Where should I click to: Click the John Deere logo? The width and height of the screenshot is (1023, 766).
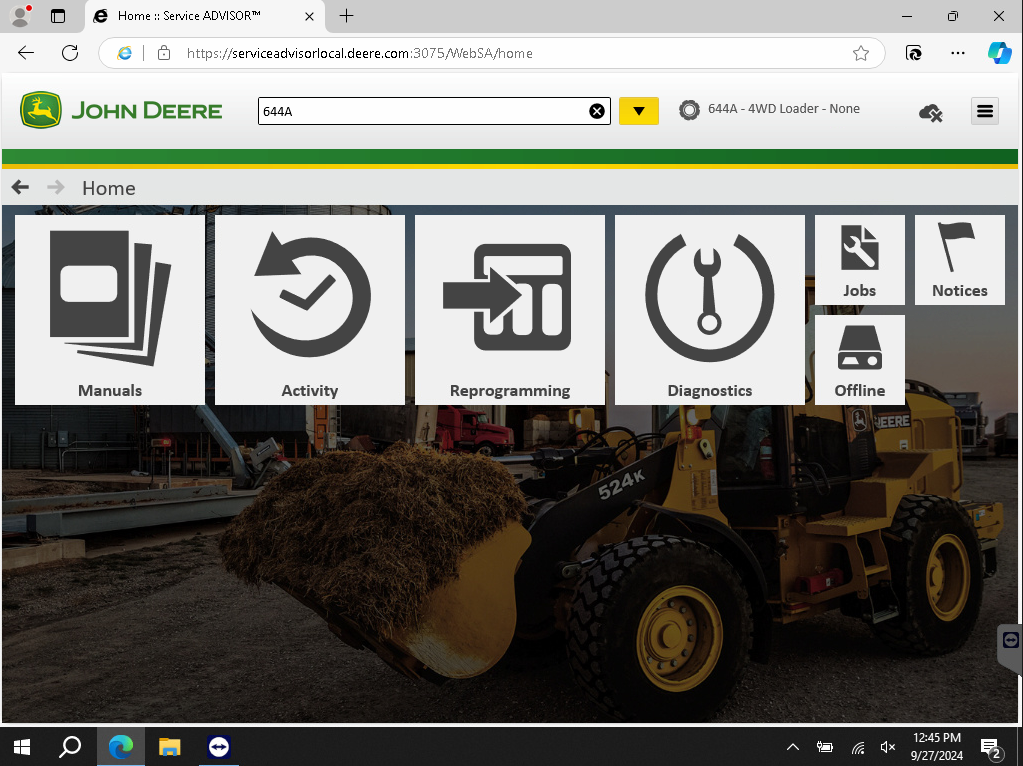[x=121, y=110]
